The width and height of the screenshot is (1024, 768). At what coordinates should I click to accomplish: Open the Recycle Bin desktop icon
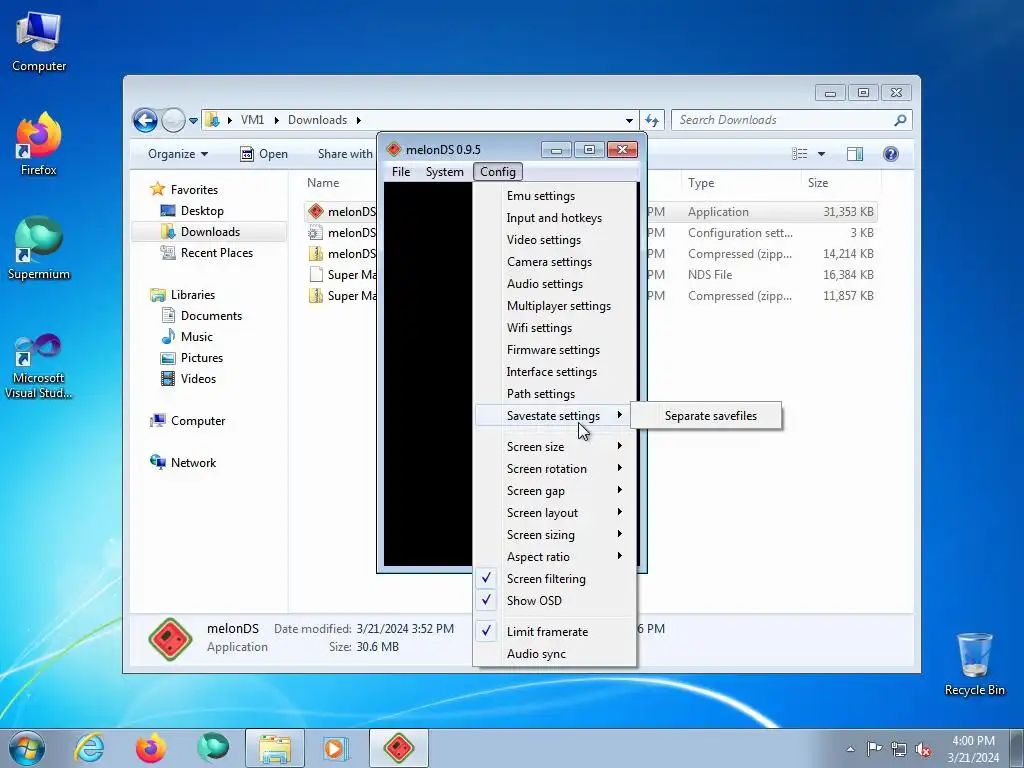(x=974, y=664)
